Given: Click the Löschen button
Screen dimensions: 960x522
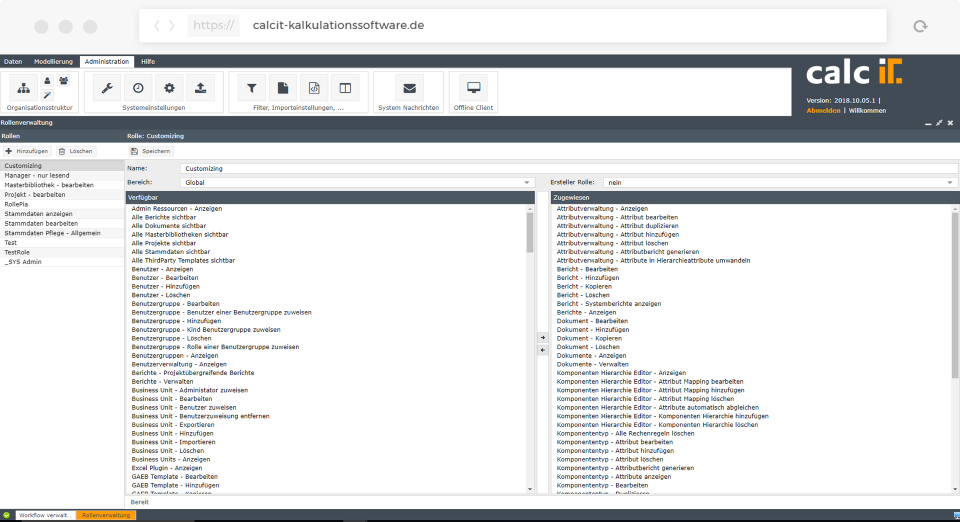Looking at the screenshot, I should pos(75,151).
